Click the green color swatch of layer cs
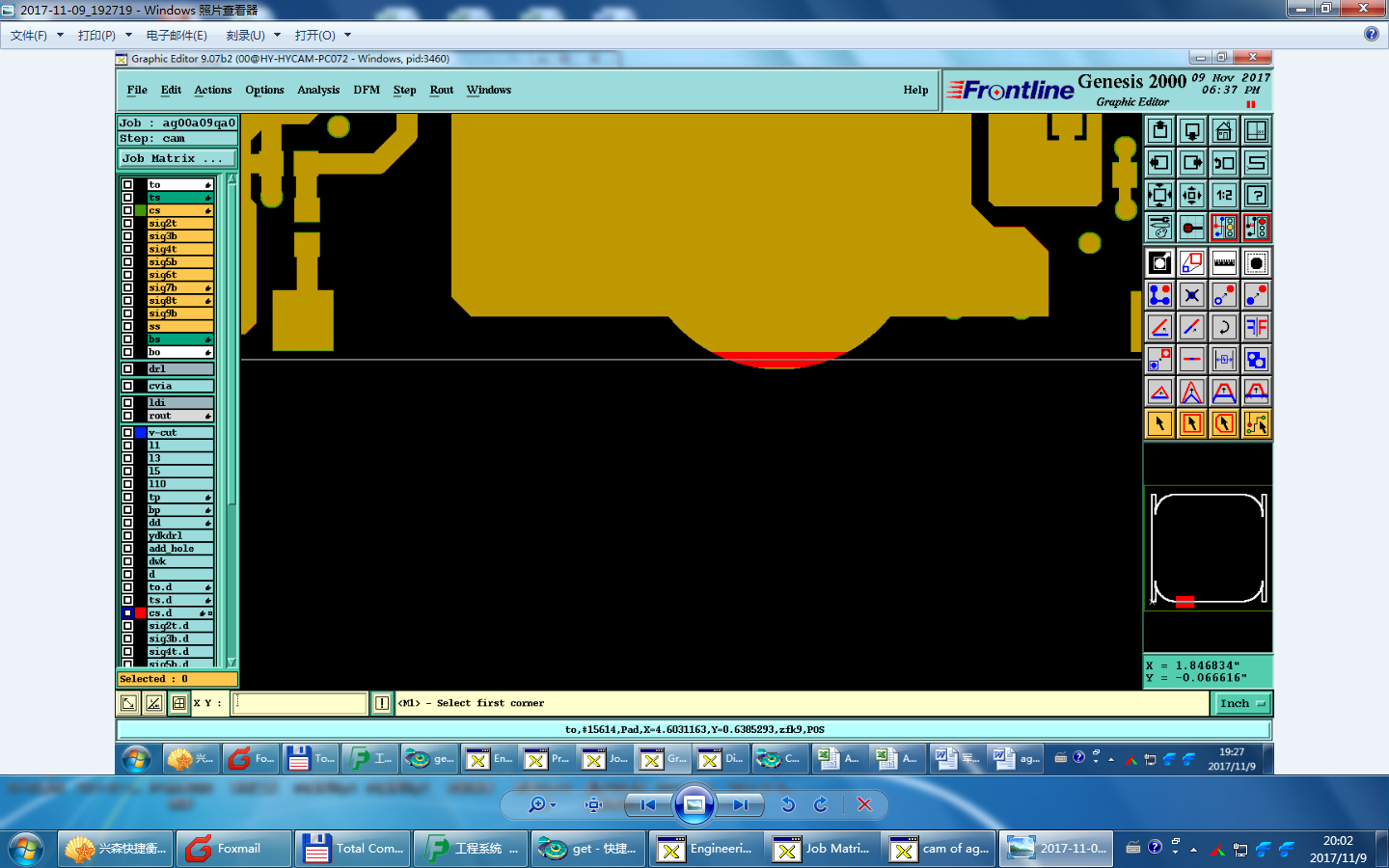Viewport: 1389px width, 868px height. [x=140, y=210]
